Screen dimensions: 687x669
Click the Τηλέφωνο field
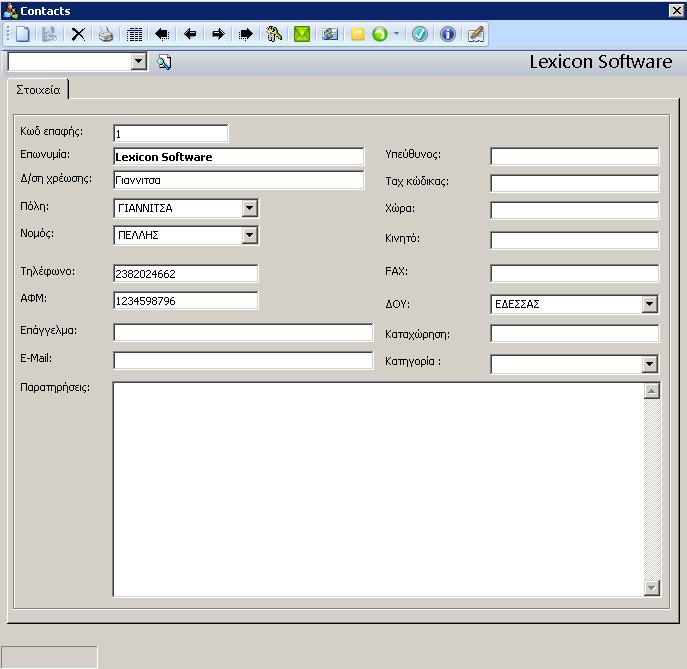click(186, 274)
